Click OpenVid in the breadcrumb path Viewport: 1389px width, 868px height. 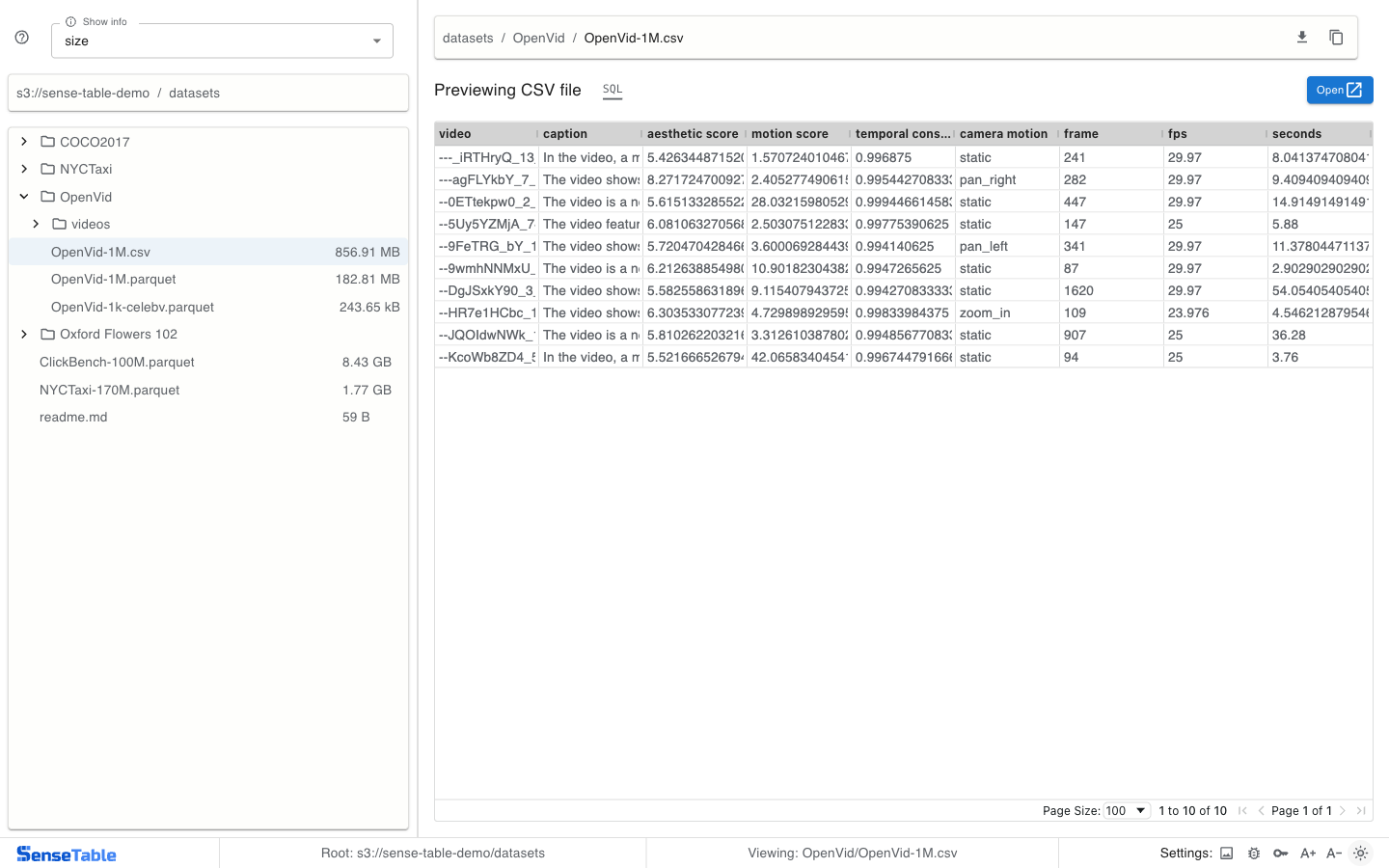(538, 39)
